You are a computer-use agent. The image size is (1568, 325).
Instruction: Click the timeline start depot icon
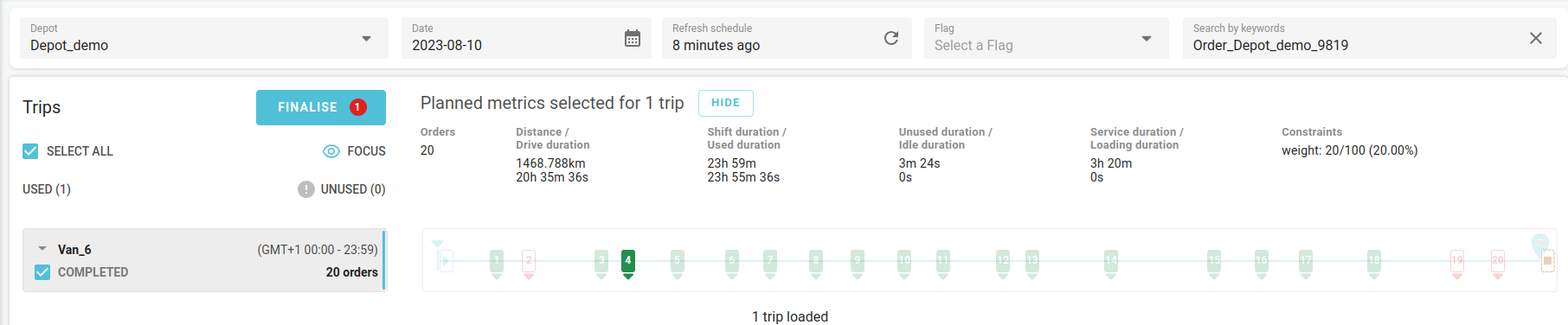click(445, 260)
